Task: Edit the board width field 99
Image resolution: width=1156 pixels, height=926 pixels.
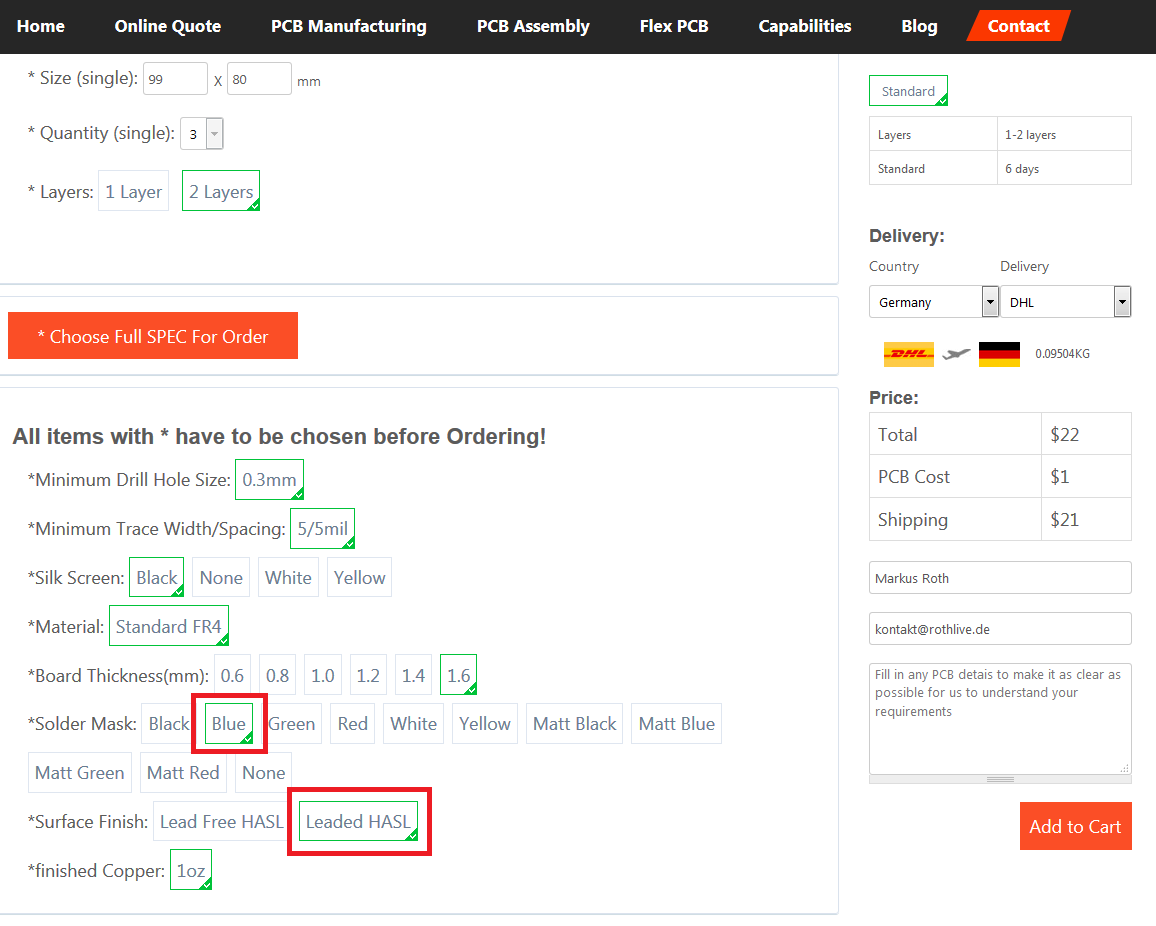Action: pyautogui.click(x=175, y=79)
